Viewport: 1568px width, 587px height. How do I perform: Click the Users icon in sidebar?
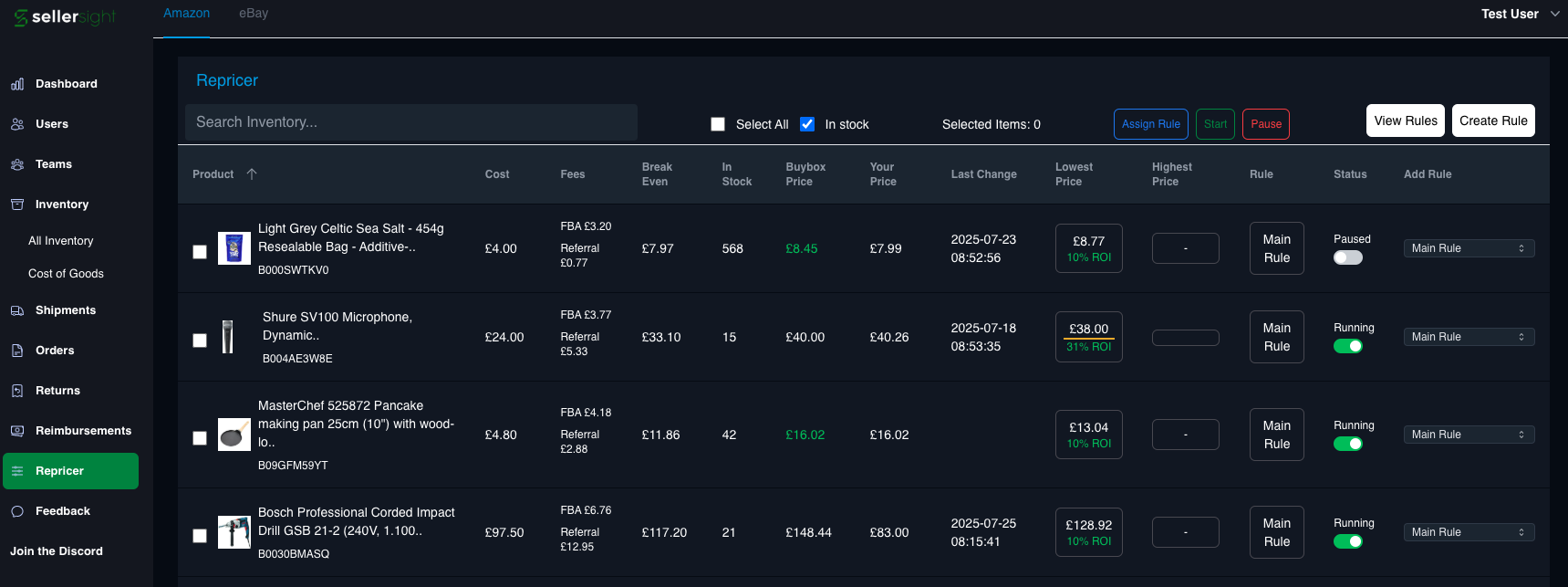17,124
